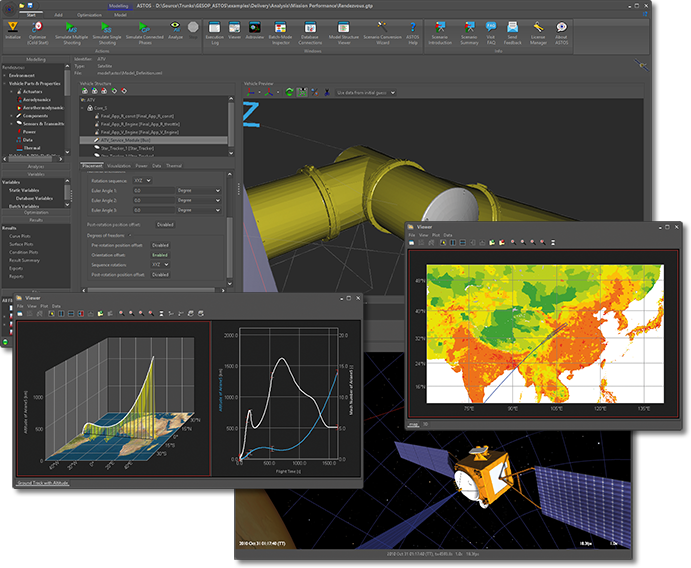Toggle Post-rotation position offset Disabled button above Degrees of freedom
This screenshot has width=691, height=568.
pos(165,224)
